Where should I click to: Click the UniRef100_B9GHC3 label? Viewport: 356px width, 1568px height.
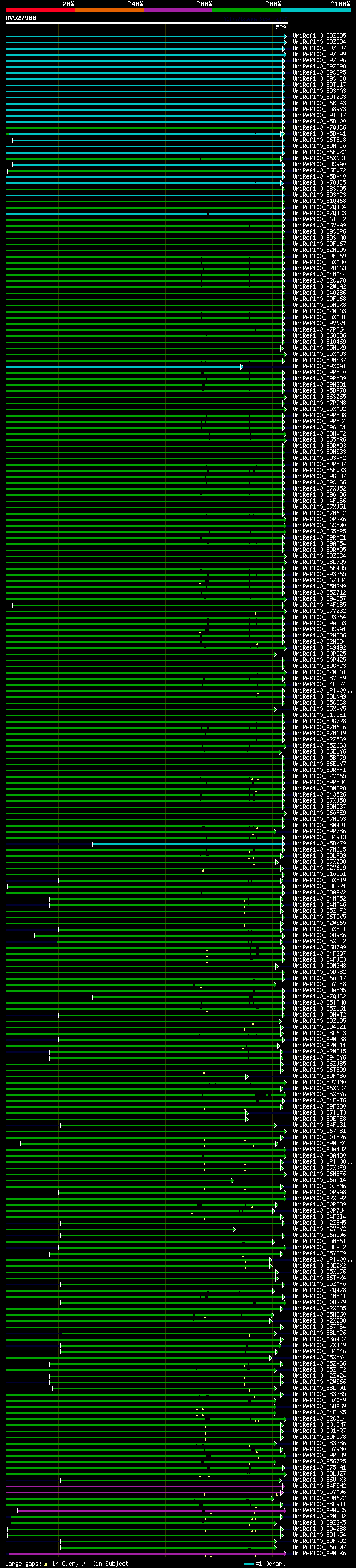click(319, 666)
